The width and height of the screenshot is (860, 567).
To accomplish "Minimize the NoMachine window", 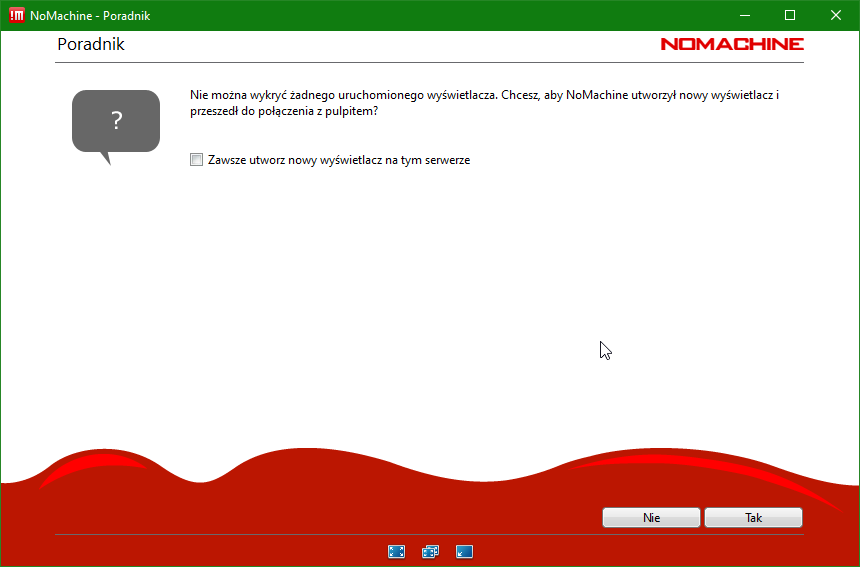I will pos(744,15).
